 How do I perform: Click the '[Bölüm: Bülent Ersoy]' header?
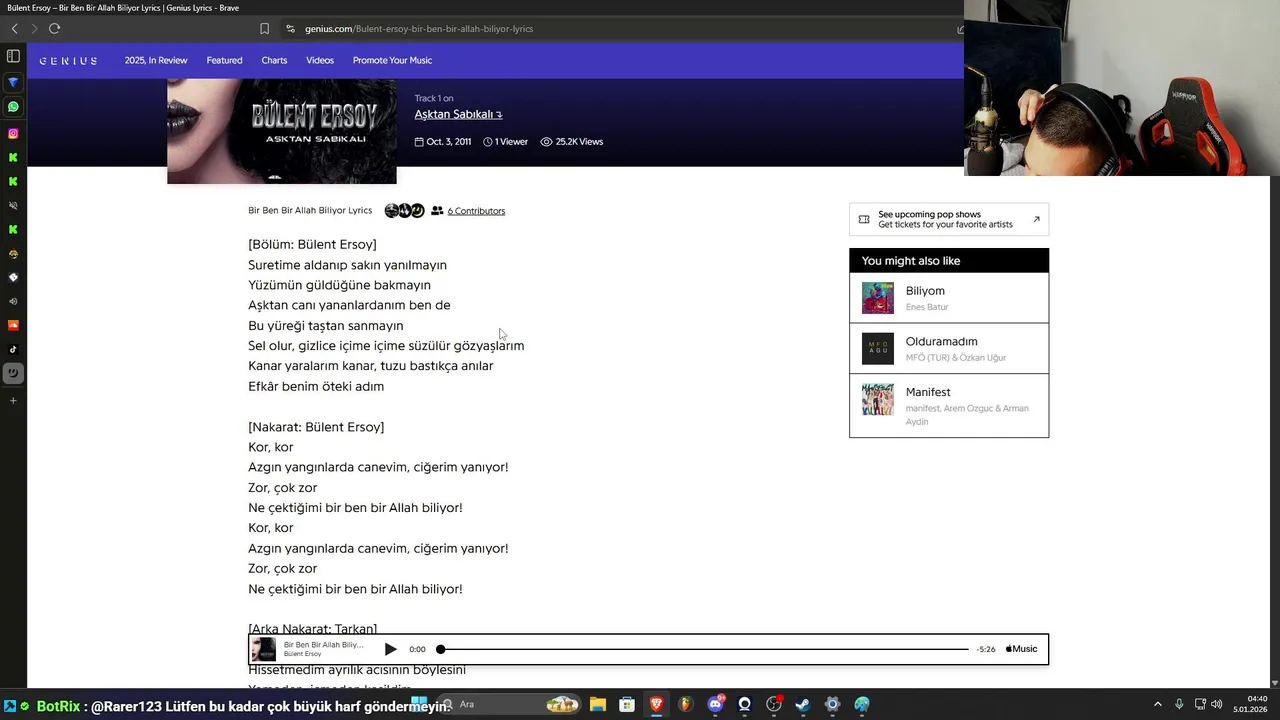312,244
